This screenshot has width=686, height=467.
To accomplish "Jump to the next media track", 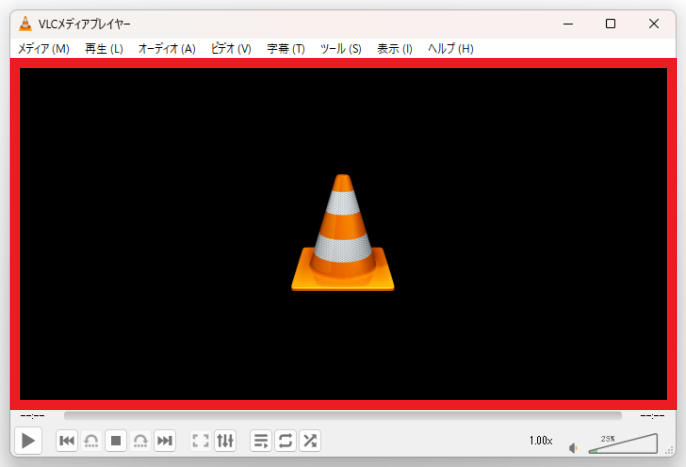I will [164, 440].
